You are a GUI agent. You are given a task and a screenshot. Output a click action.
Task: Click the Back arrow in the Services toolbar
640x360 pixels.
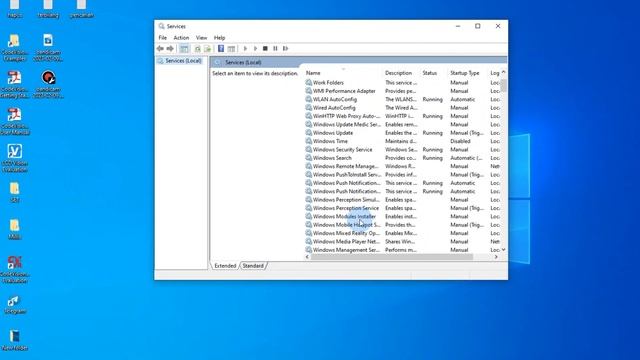coord(160,49)
